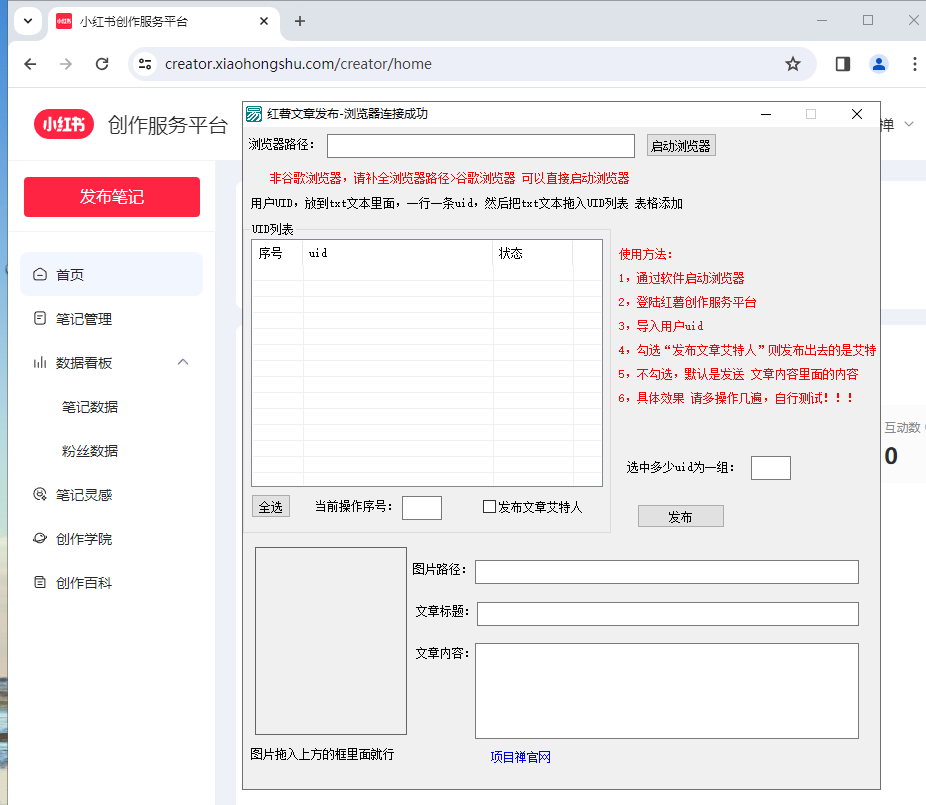This screenshot has height=805, width=926.
Task: Bookmark this page with the star icon
Action: 793,64
